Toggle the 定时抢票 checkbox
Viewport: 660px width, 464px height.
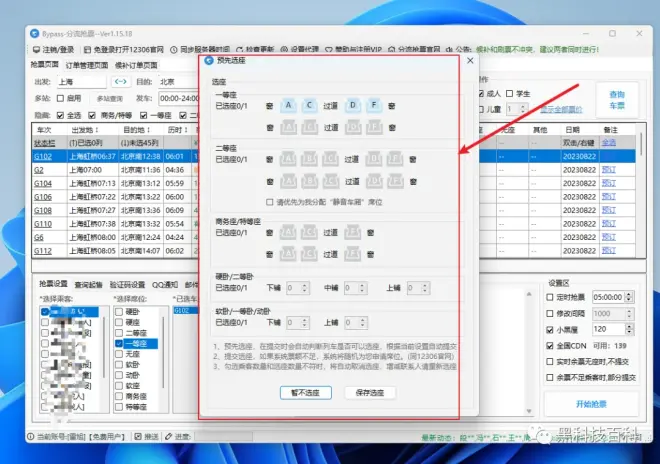552,297
